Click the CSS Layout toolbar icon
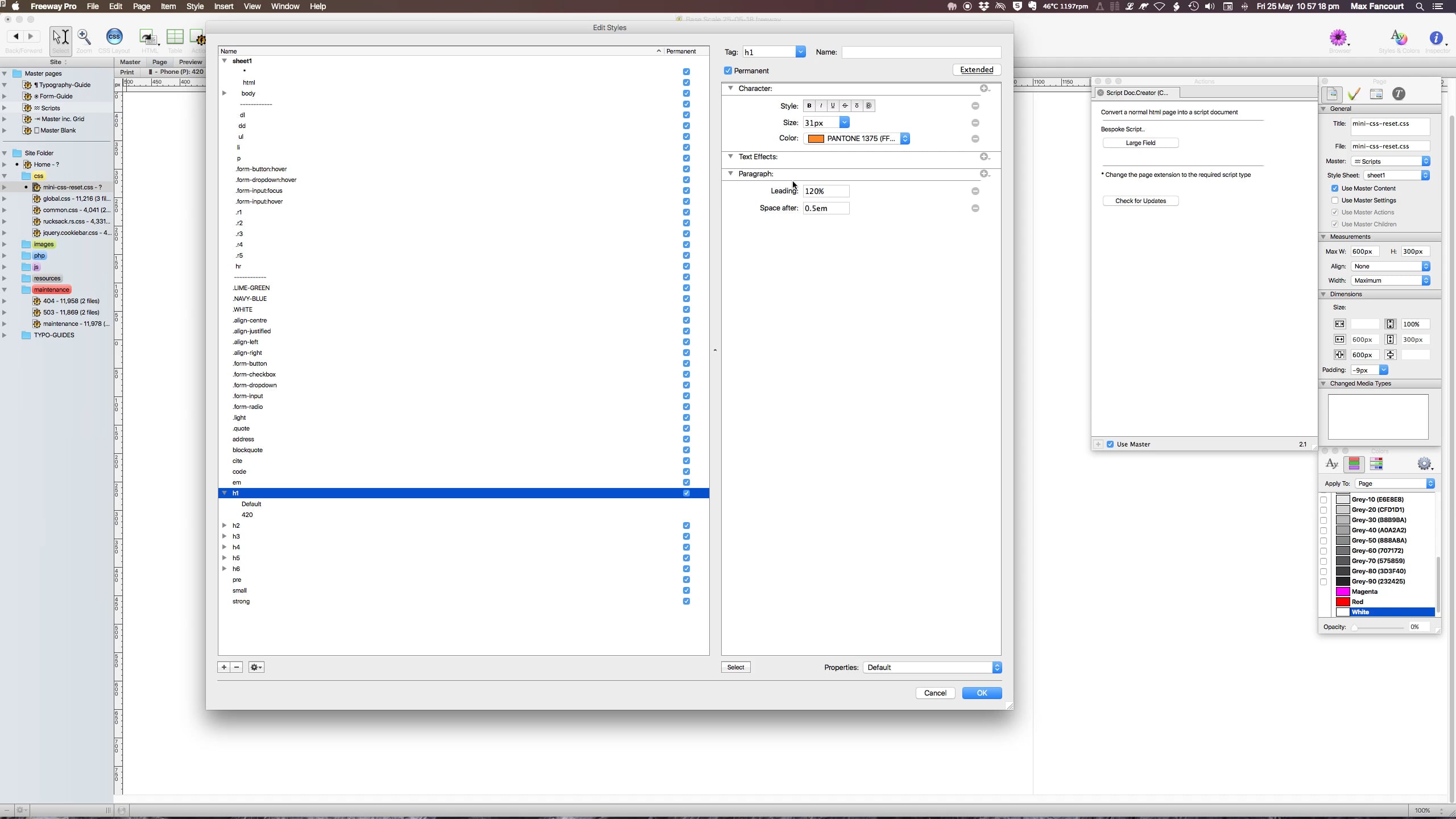Viewport: 1456px width, 819px height. pos(114,38)
